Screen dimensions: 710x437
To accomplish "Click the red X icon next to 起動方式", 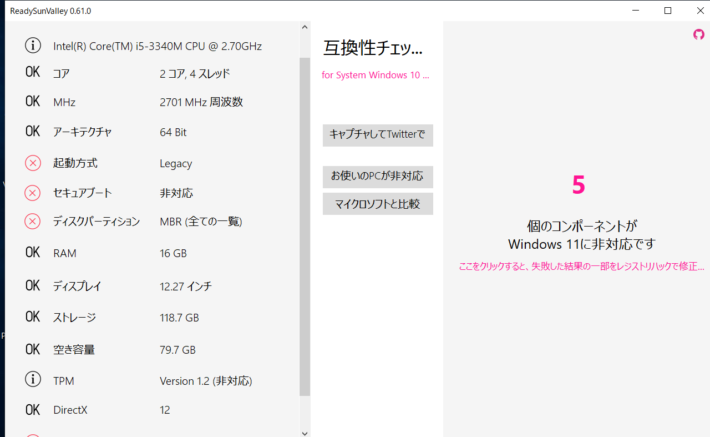I will (x=33, y=163).
